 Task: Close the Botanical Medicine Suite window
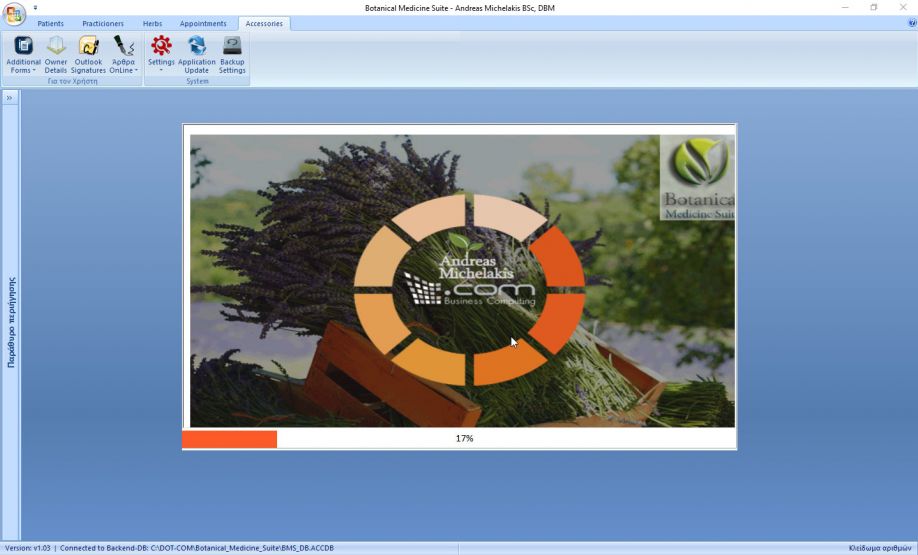903,8
